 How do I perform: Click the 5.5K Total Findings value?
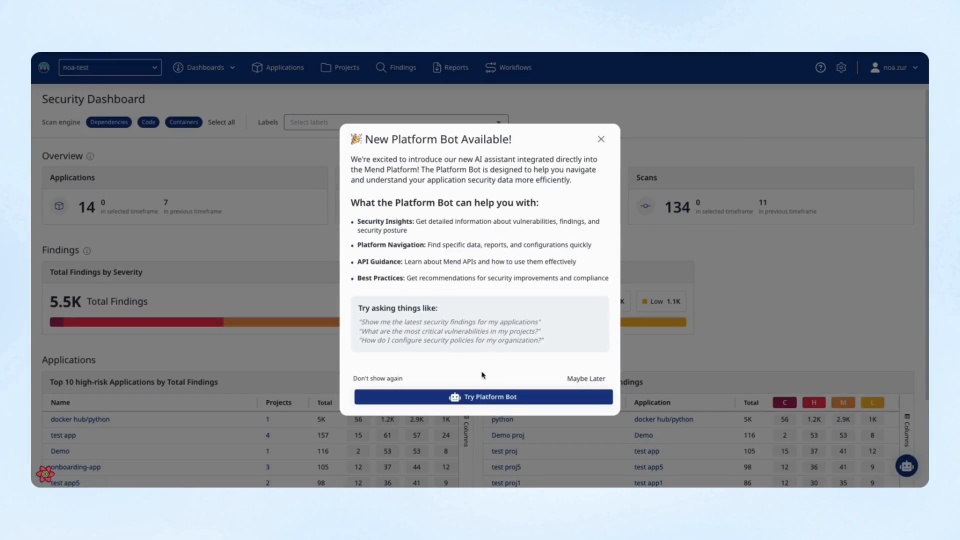coord(66,301)
